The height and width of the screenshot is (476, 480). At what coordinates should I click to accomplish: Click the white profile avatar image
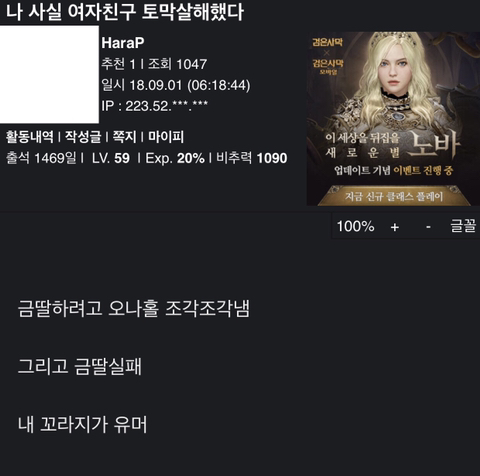pyautogui.click(x=49, y=74)
